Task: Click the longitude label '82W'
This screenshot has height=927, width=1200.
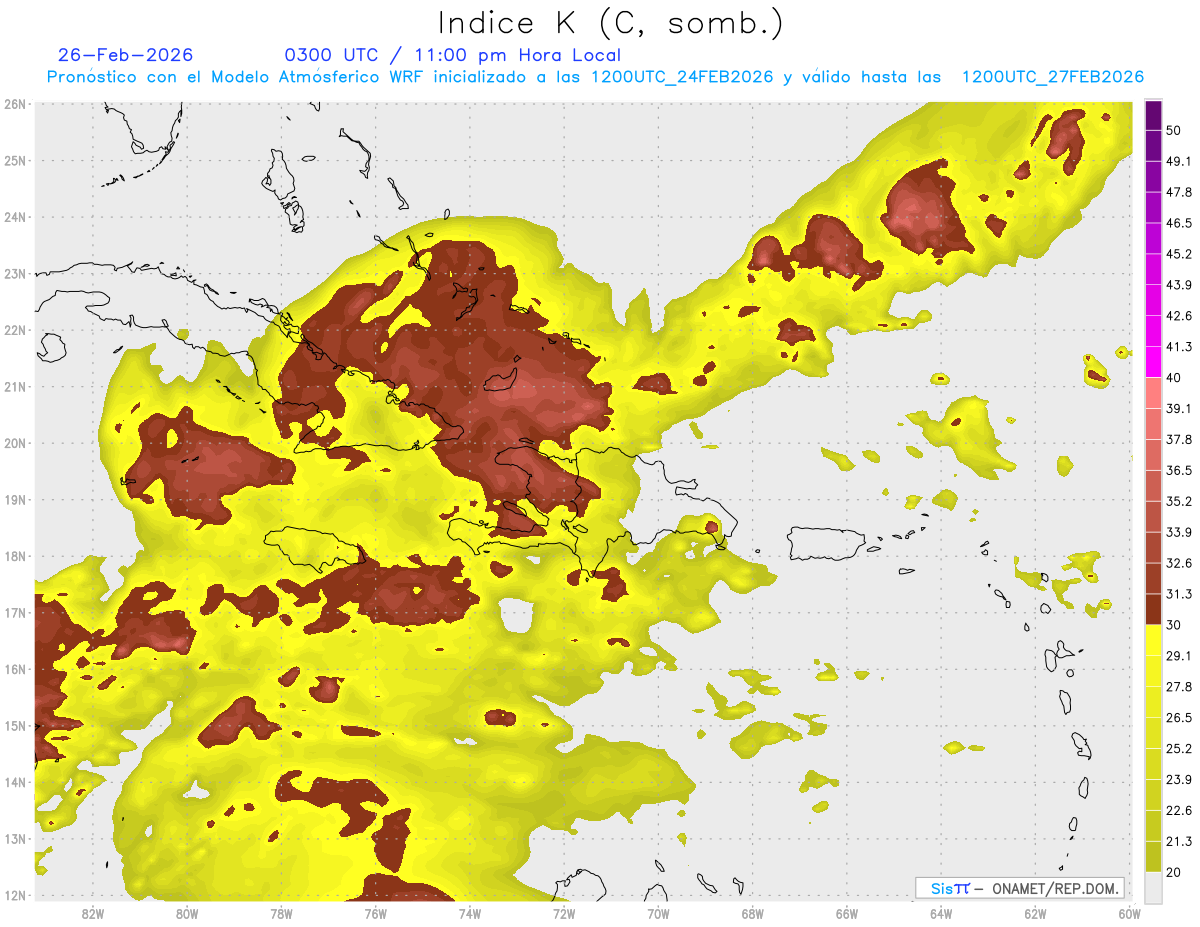Action: 92,913
